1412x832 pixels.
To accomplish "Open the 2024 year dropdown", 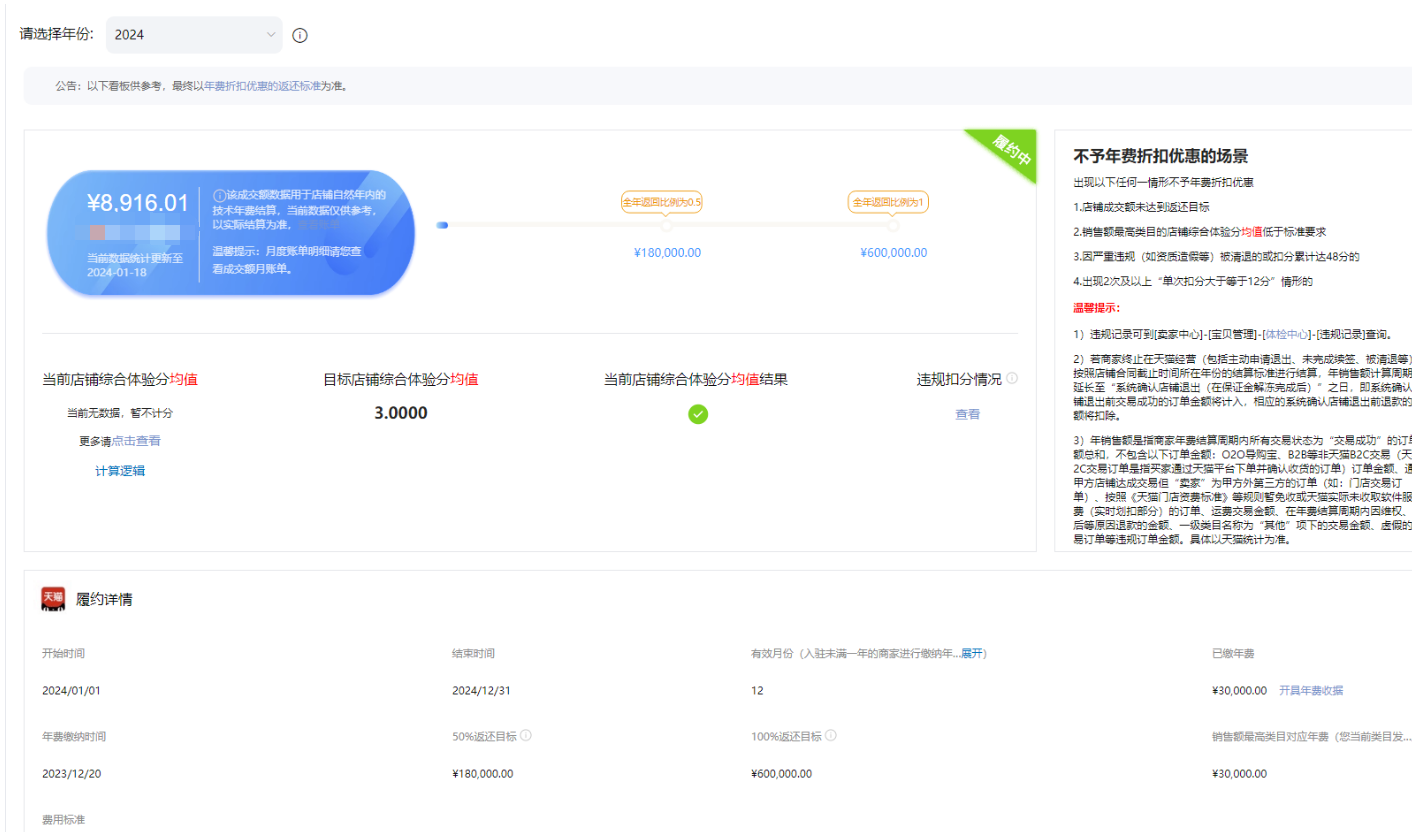I will tap(194, 35).
